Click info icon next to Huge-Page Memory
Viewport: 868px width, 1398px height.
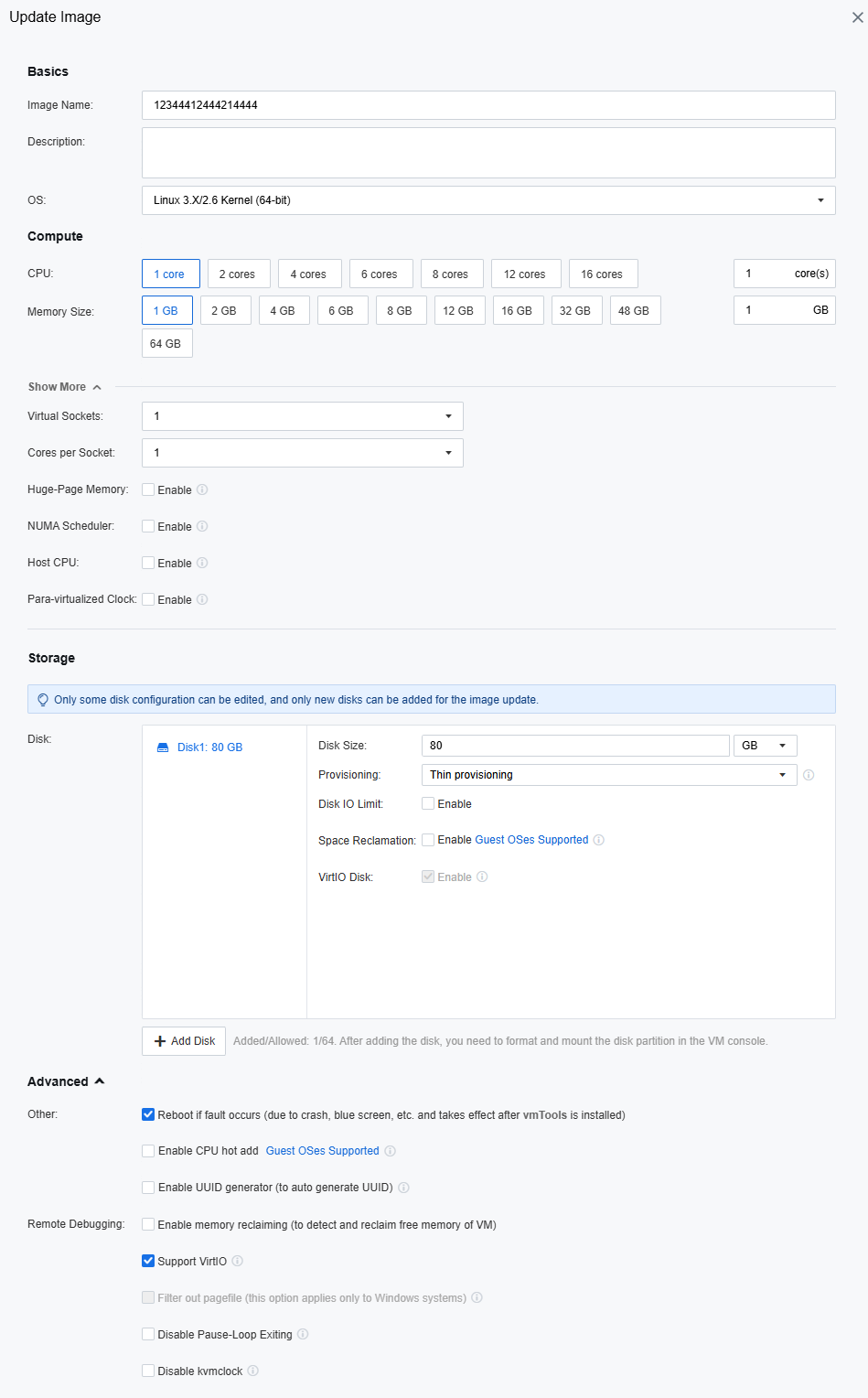(x=202, y=489)
